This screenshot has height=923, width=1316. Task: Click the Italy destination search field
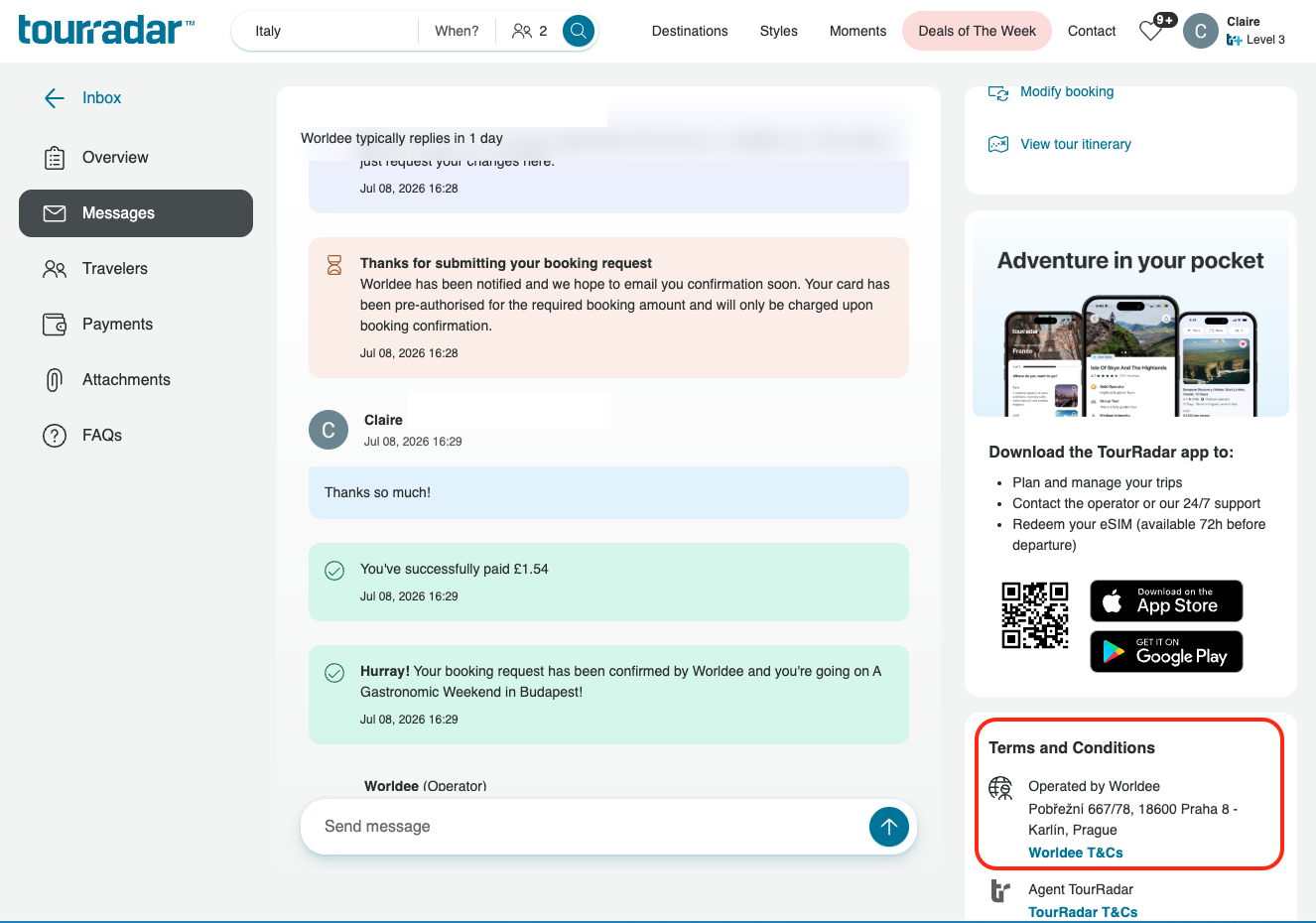click(x=325, y=31)
